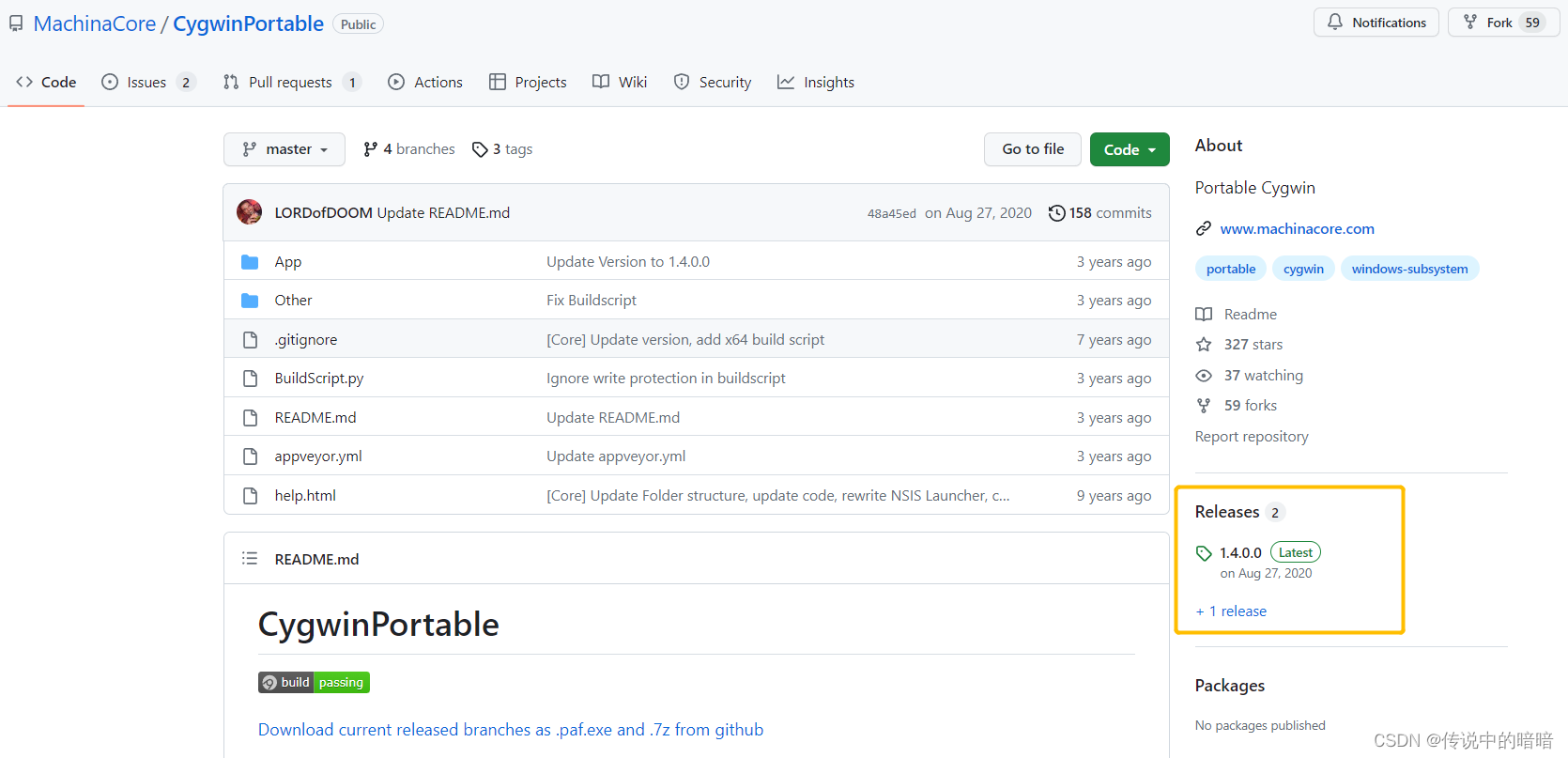Image resolution: width=1568 pixels, height=758 pixels.
Task: Open the LORDofDOOM author link
Action: [x=323, y=213]
